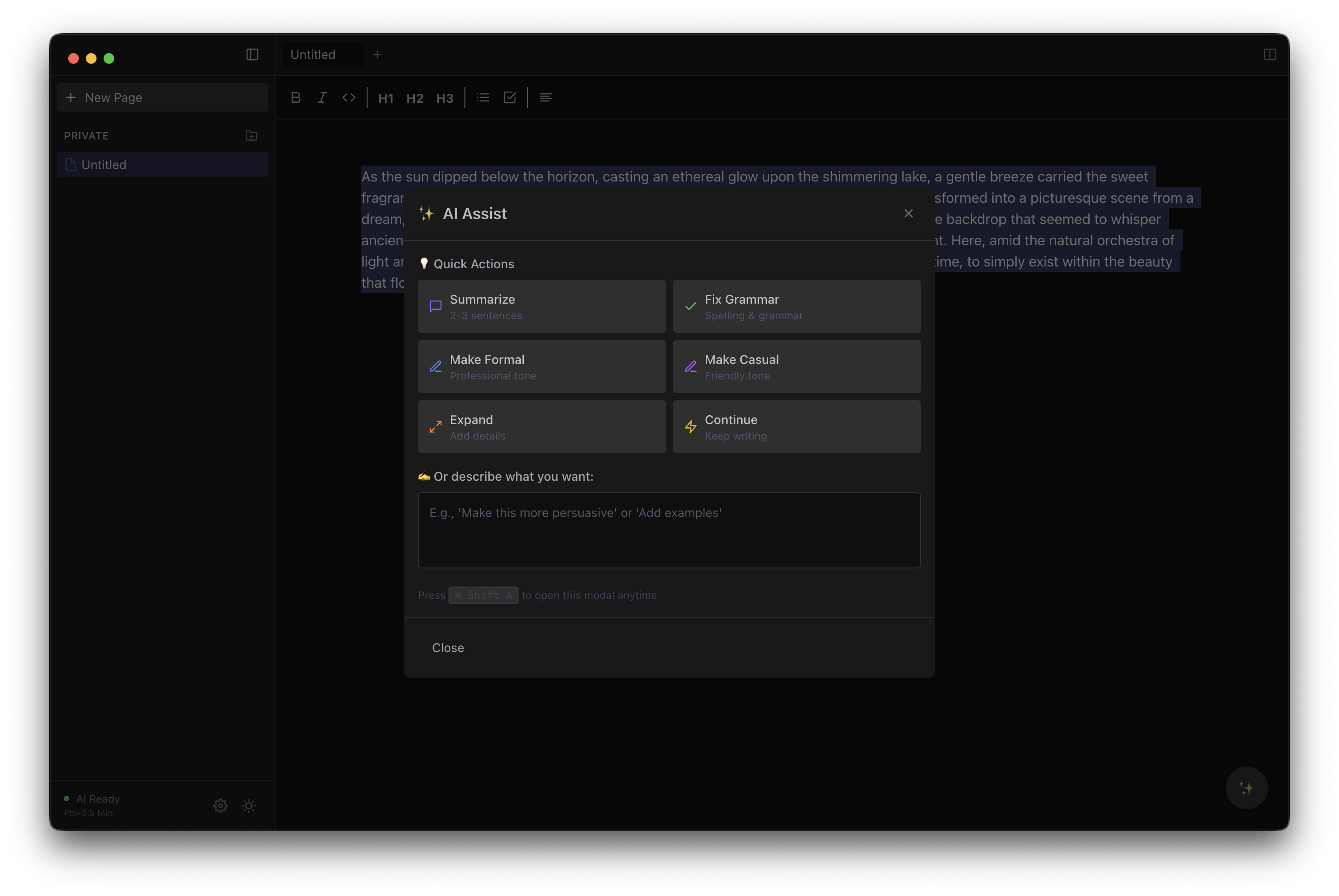Viewport: 1339px width, 896px height.
Task: Insert a bulleted list
Action: click(483, 98)
